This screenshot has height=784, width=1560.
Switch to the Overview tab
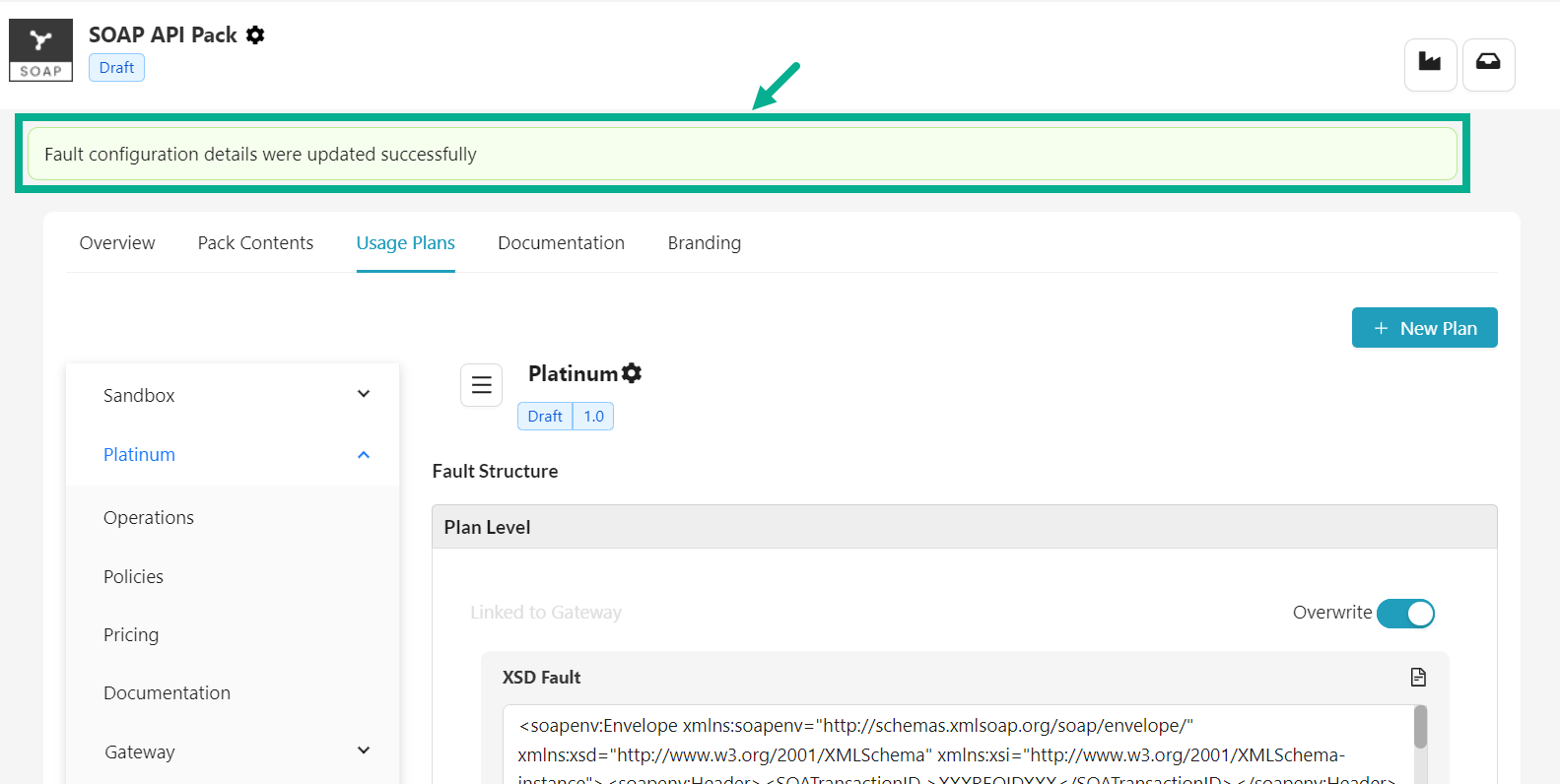117,243
